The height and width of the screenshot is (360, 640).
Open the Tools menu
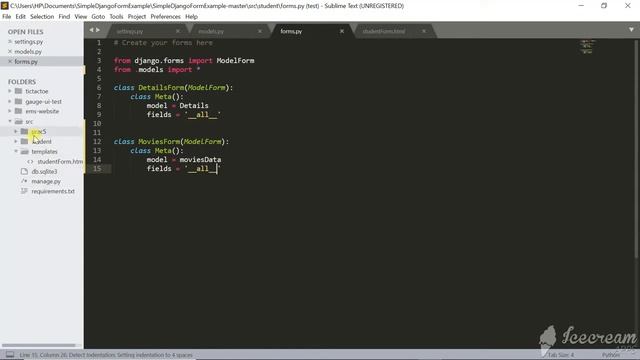[x=116, y=17]
